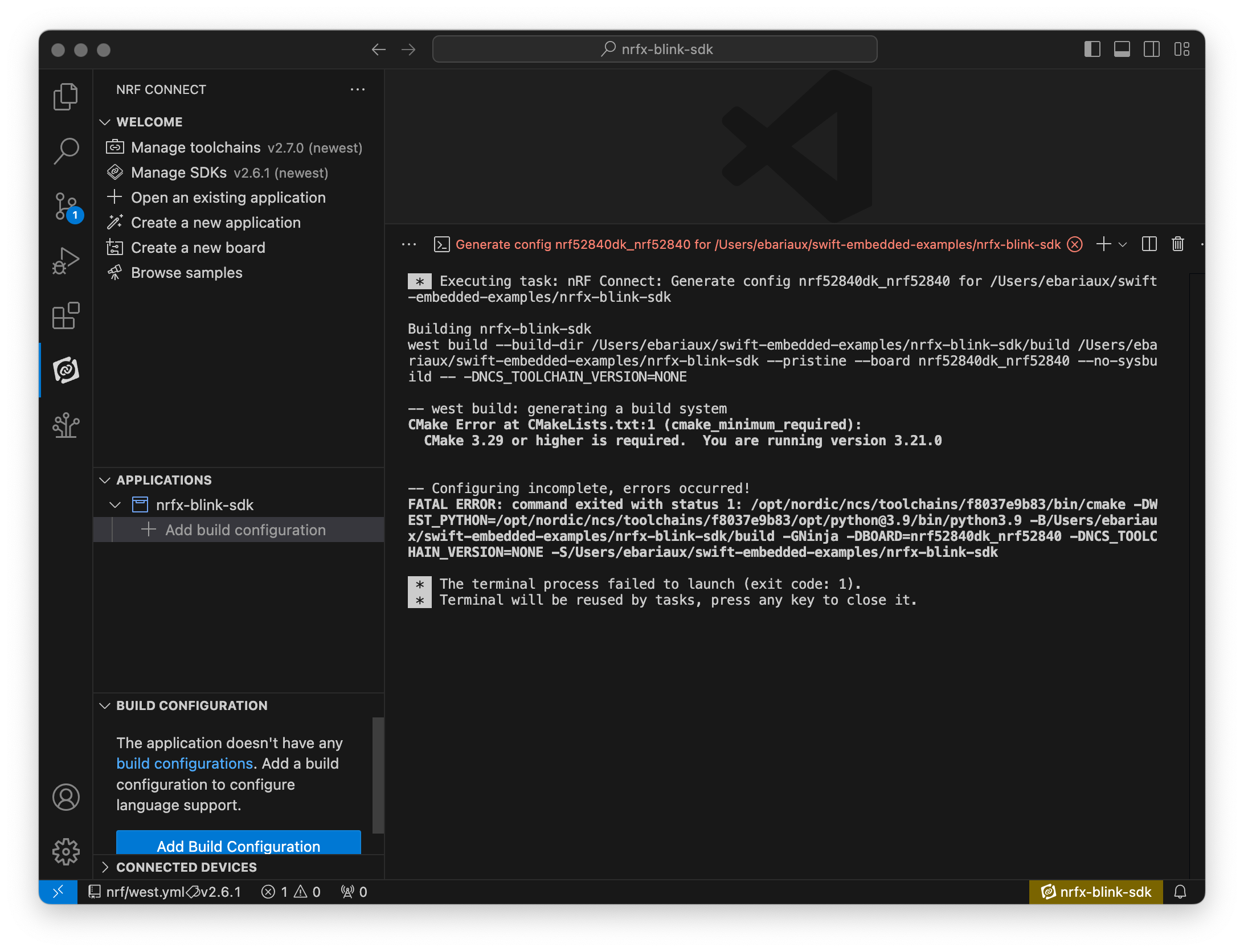Create a new terminal with plus icon
The width and height of the screenshot is (1244, 952).
[1103, 244]
